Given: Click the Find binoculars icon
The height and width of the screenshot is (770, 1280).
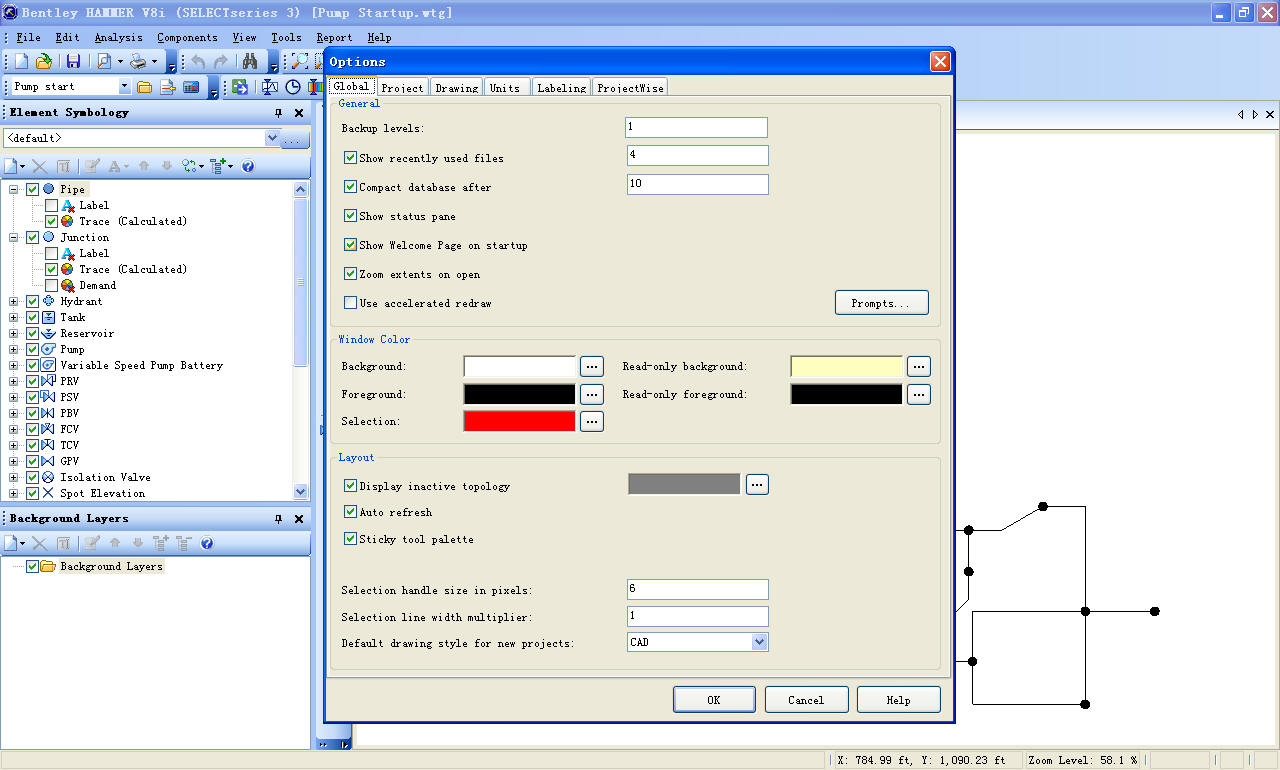Looking at the screenshot, I should pyautogui.click(x=250, y=62).
